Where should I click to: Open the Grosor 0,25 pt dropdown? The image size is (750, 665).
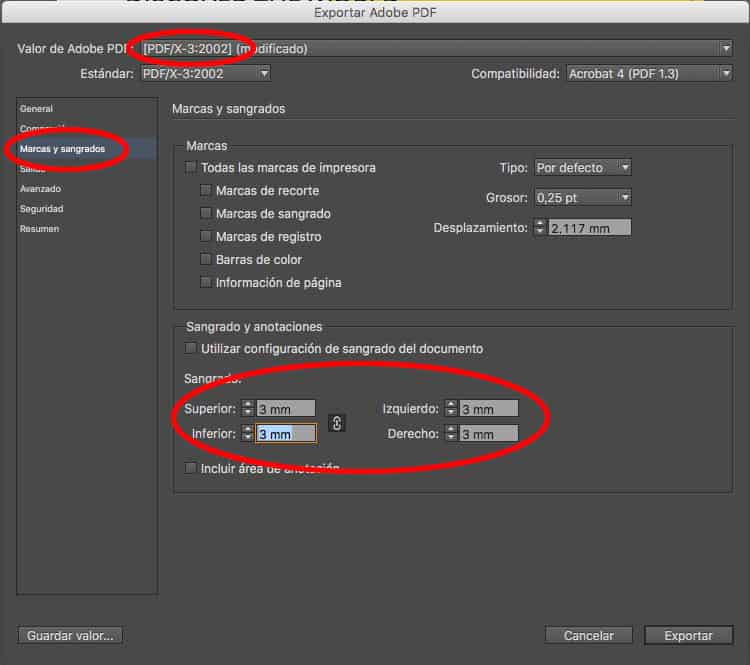[x=583, y=197]
